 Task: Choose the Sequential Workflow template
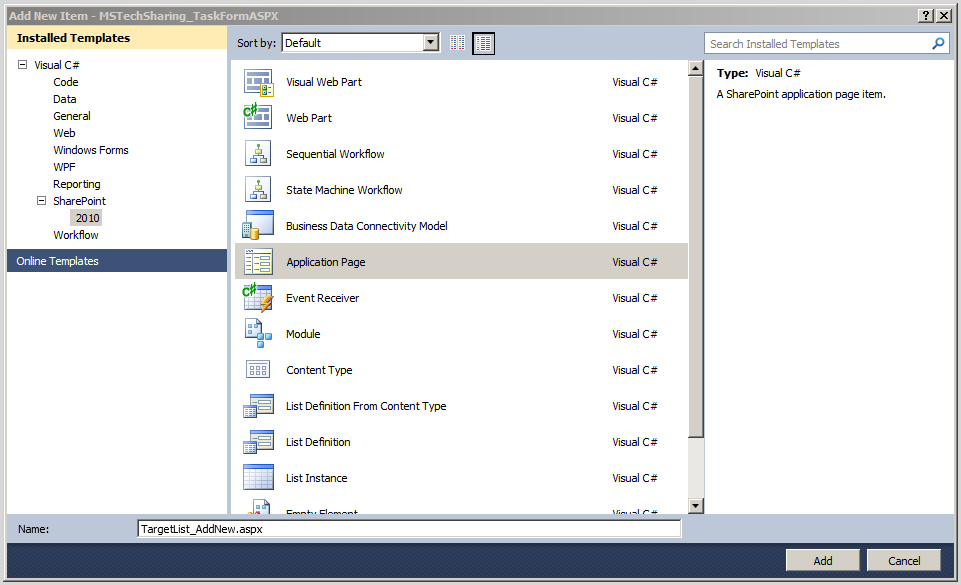point(258,153)
